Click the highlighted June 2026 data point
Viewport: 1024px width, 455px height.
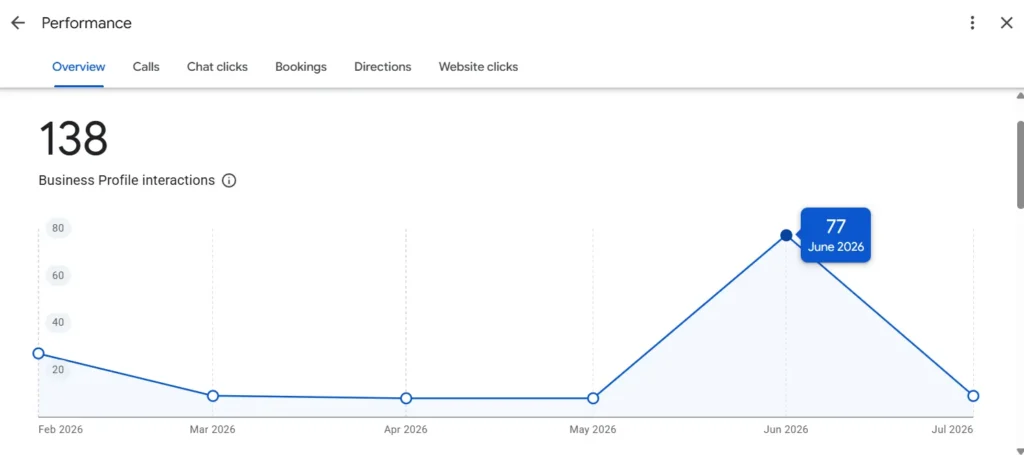click(786, 235)
